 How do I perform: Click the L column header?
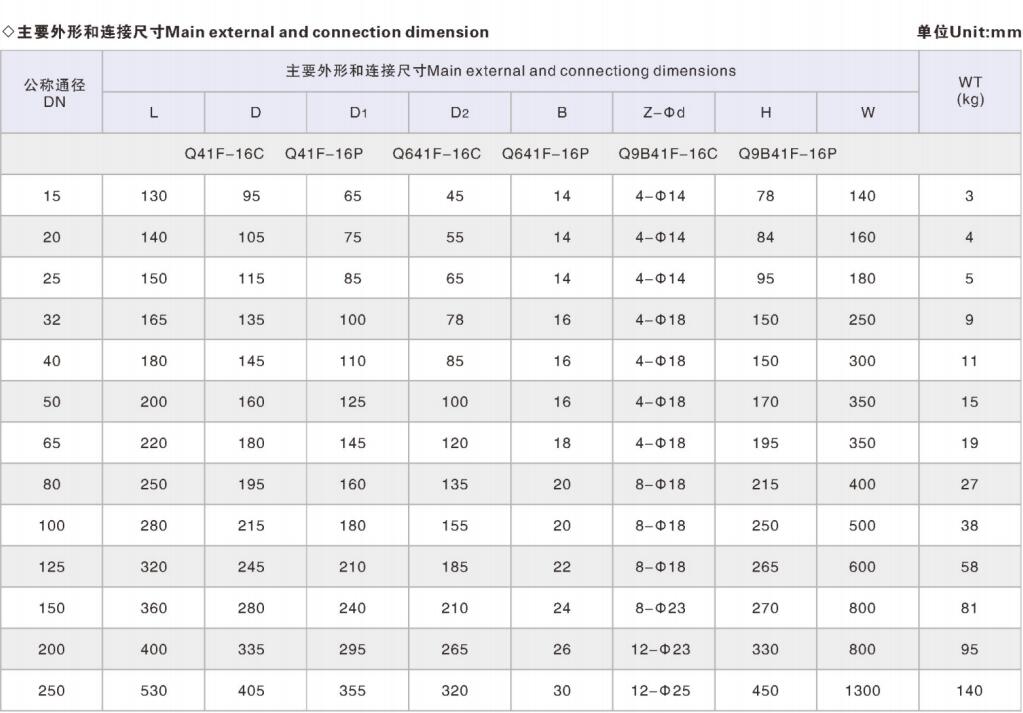pyautogui.click(x=153, y=113)
